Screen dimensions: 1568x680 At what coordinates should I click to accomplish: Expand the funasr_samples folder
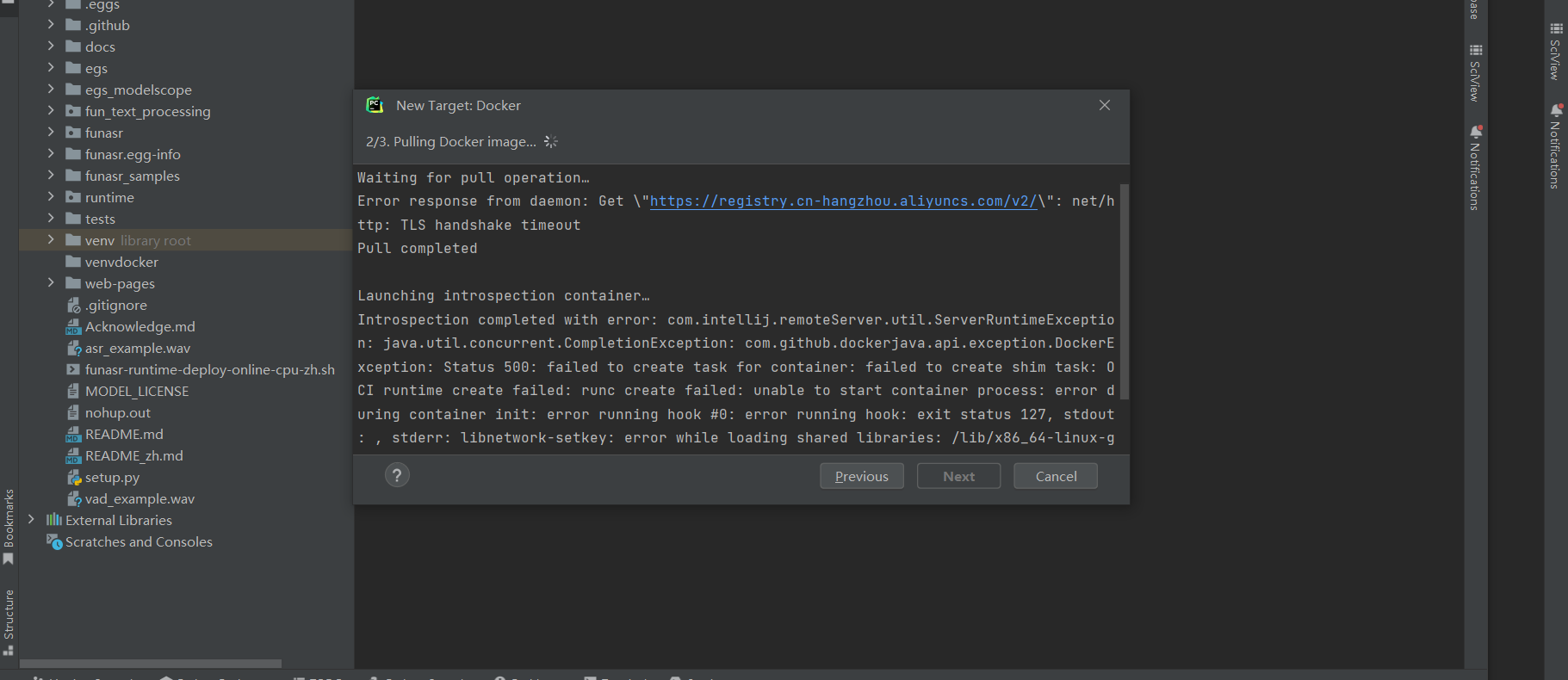pos(51,176)
